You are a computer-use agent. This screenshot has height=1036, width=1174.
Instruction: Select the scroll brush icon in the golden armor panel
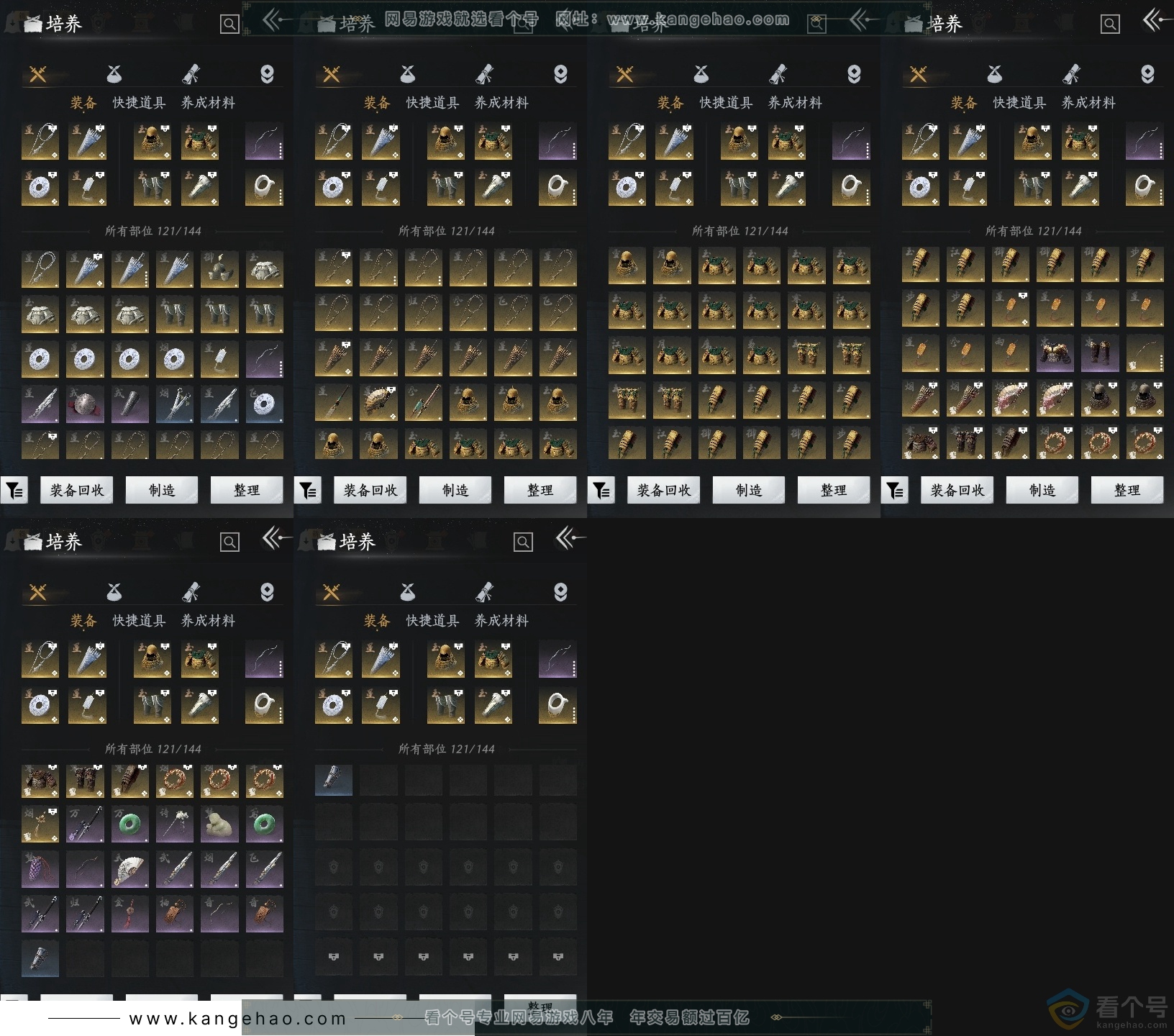tap(778, 74)
